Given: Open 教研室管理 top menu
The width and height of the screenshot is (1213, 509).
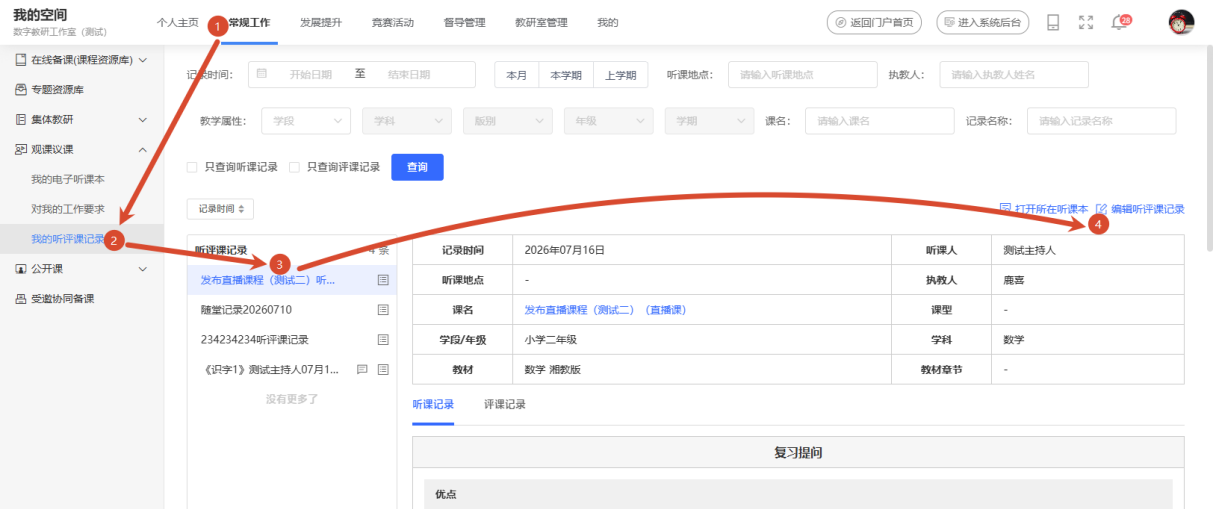Looking at the screenshot, I should [x=541, y=22].
